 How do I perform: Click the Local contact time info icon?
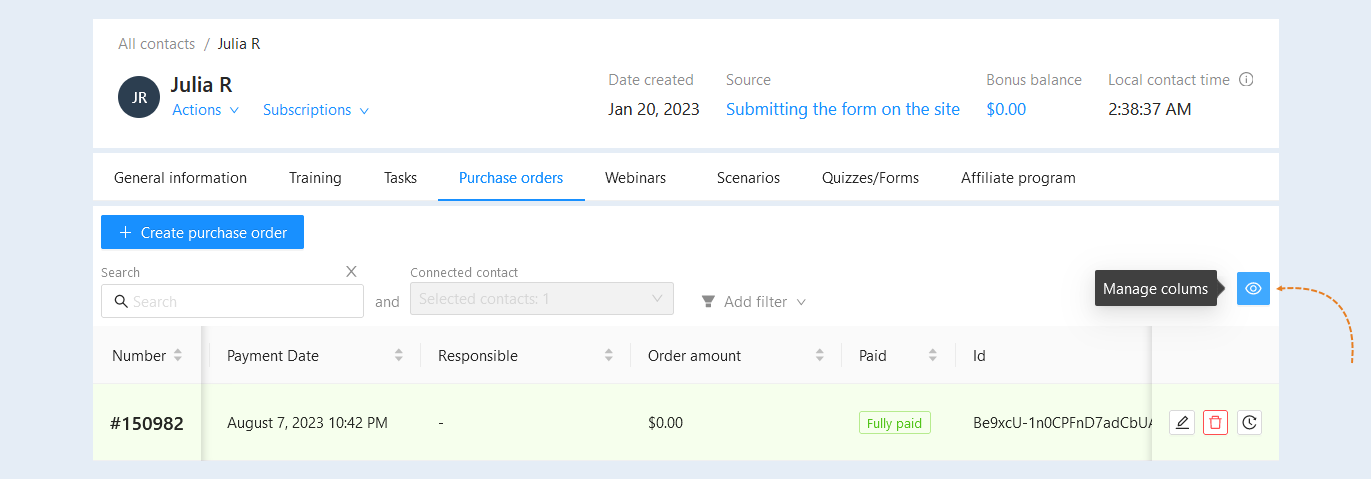coord(1246,80)
